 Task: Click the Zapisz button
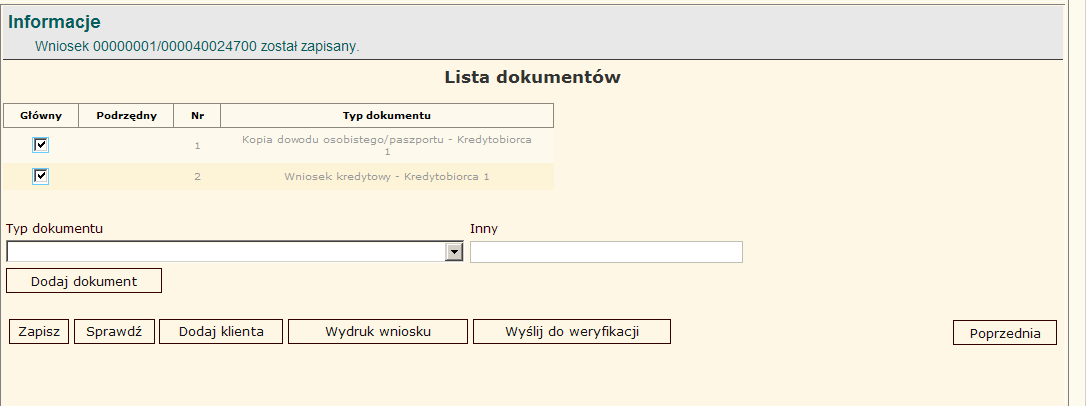tap(39, 332)
